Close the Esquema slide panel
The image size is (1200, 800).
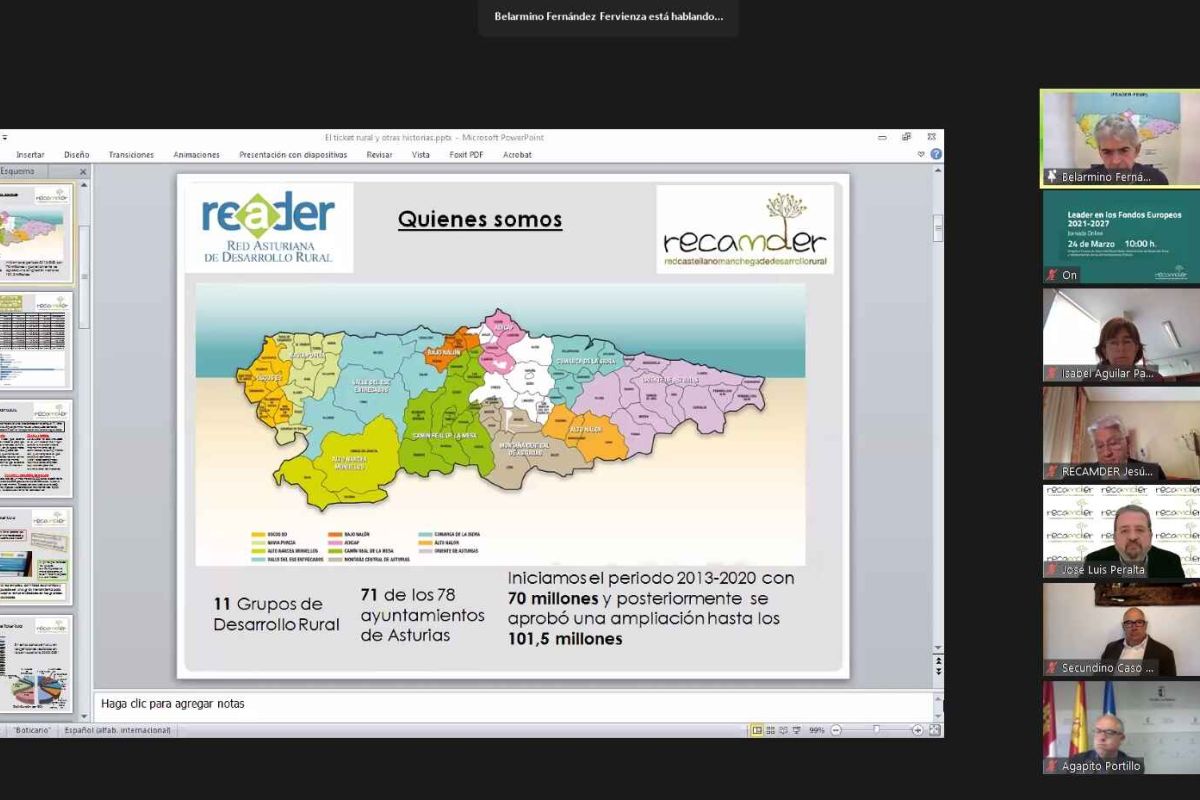coord(83,172)
